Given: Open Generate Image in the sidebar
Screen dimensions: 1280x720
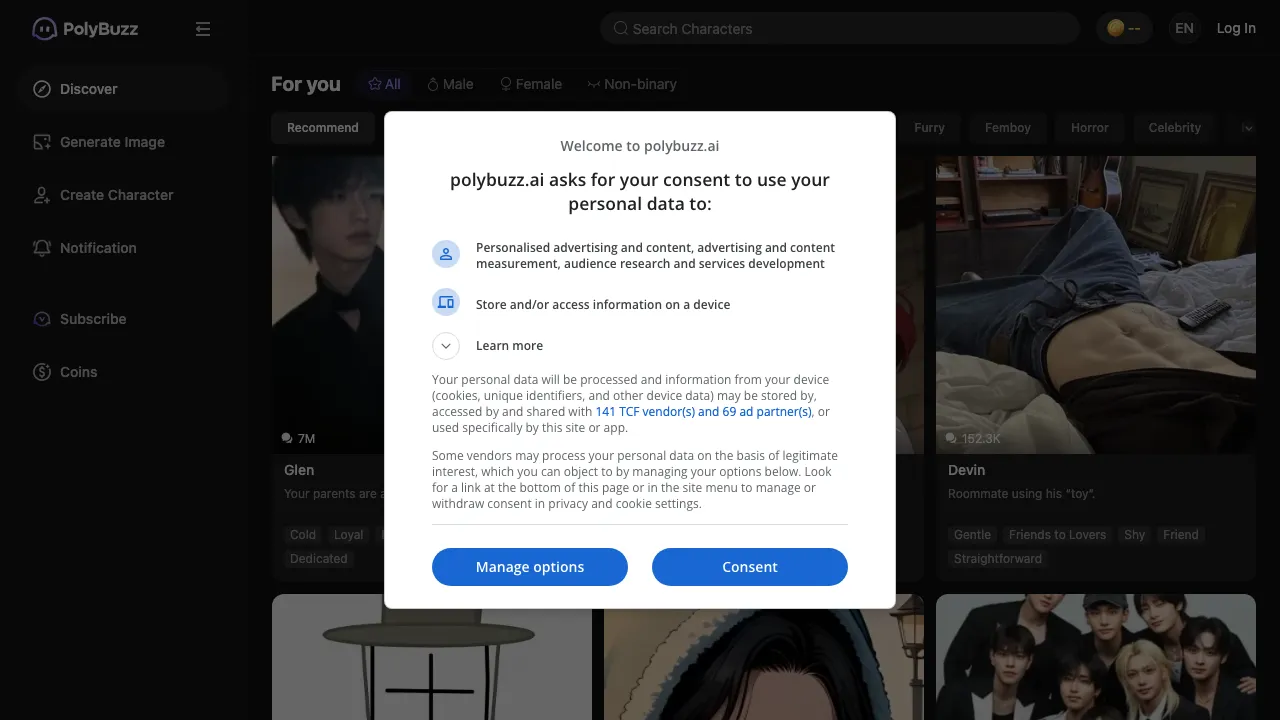Looking at the screenshot, I should point(111,142).
